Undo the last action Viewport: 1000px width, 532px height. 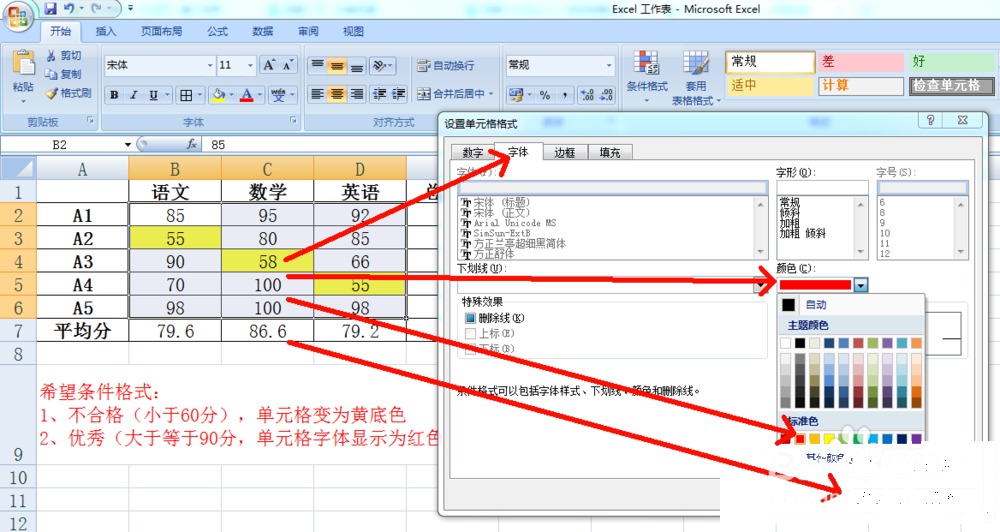coord(69,8)
